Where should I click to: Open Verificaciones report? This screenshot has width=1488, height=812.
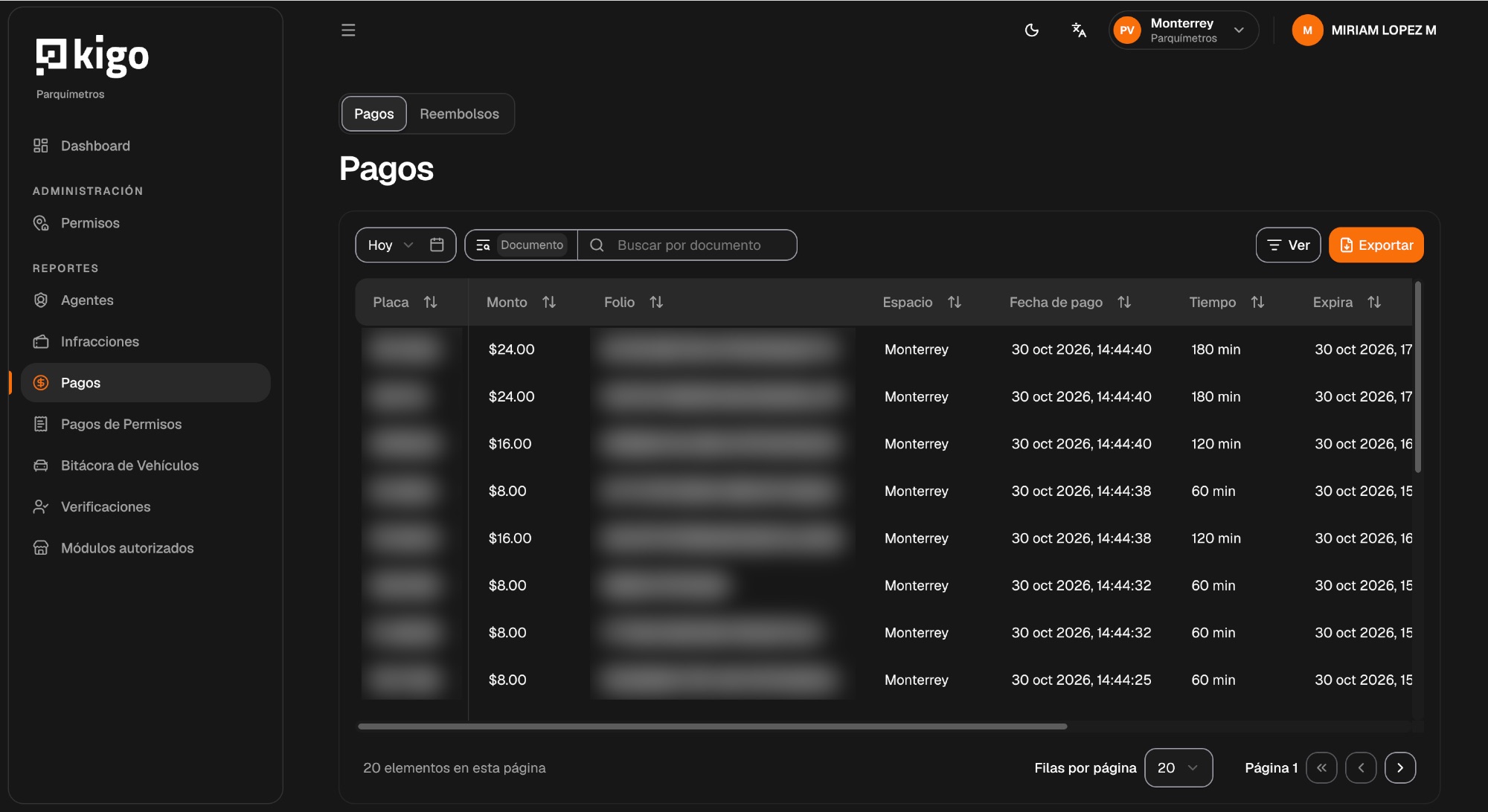(106, 506)
